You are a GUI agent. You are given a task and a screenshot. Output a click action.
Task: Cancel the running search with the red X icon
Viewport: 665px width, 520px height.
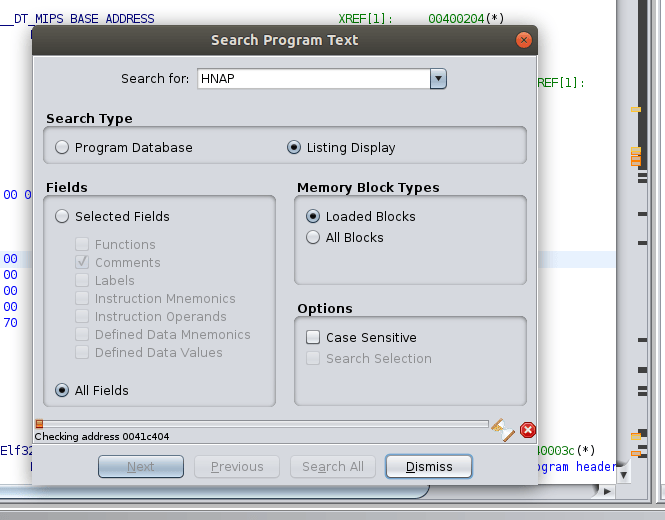coord(528,430)
